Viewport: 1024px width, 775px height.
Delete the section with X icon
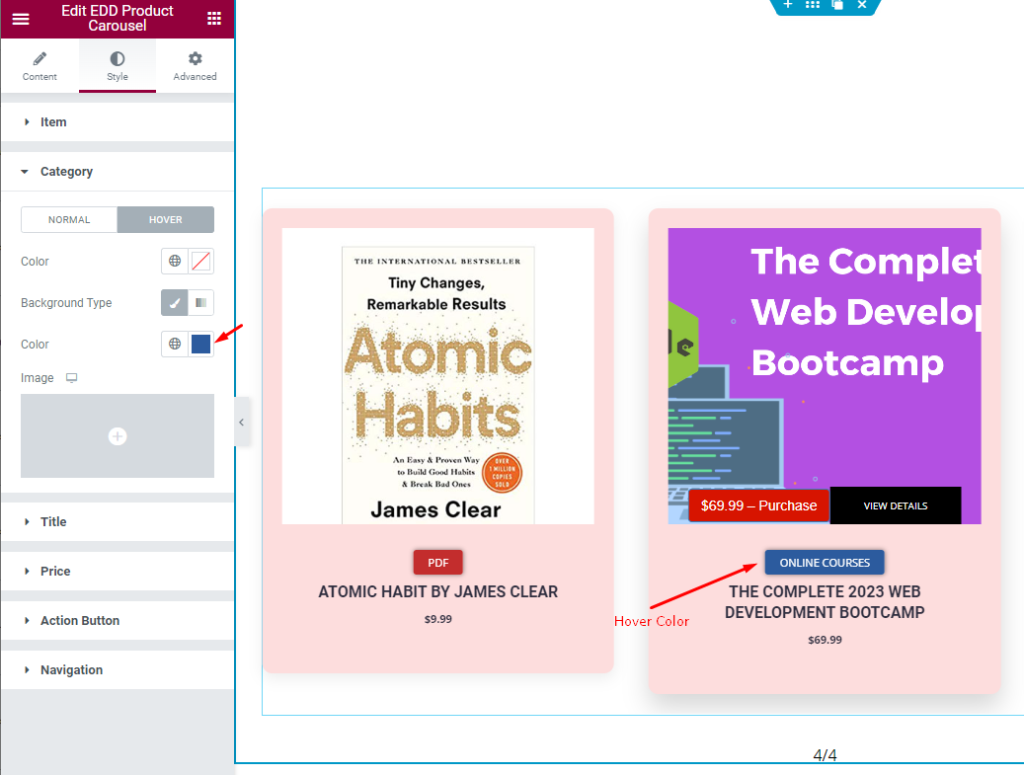[x=862, y=5]
